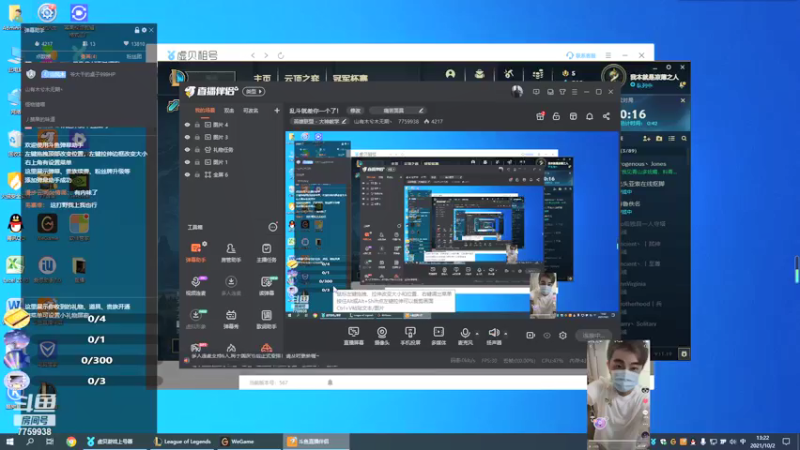
Task: Toggle visibility of 全屏 6 layer
Action: [187, 174]
